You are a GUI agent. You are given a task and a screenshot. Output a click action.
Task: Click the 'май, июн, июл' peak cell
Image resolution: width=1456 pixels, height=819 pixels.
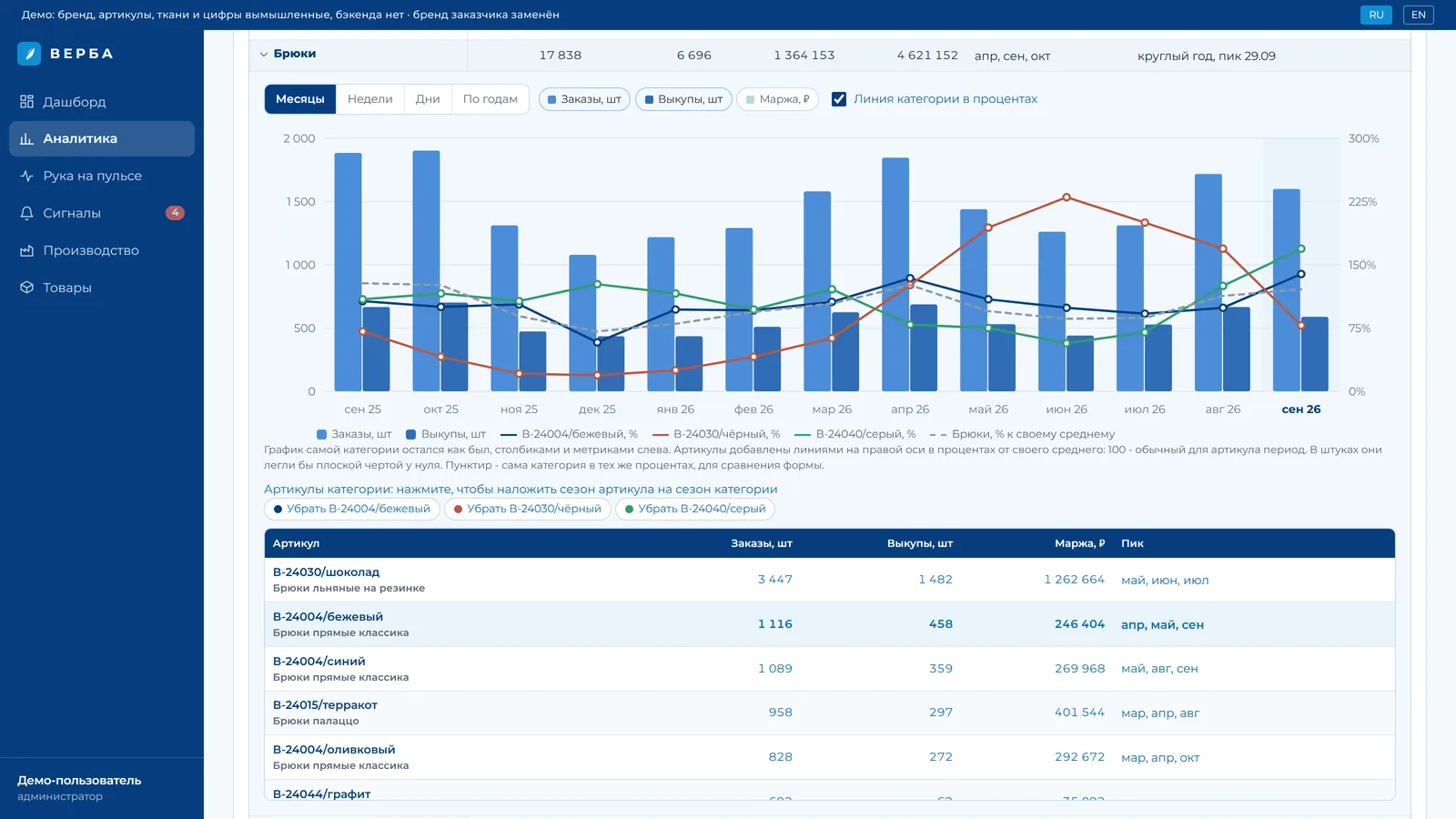[1165, 581]
